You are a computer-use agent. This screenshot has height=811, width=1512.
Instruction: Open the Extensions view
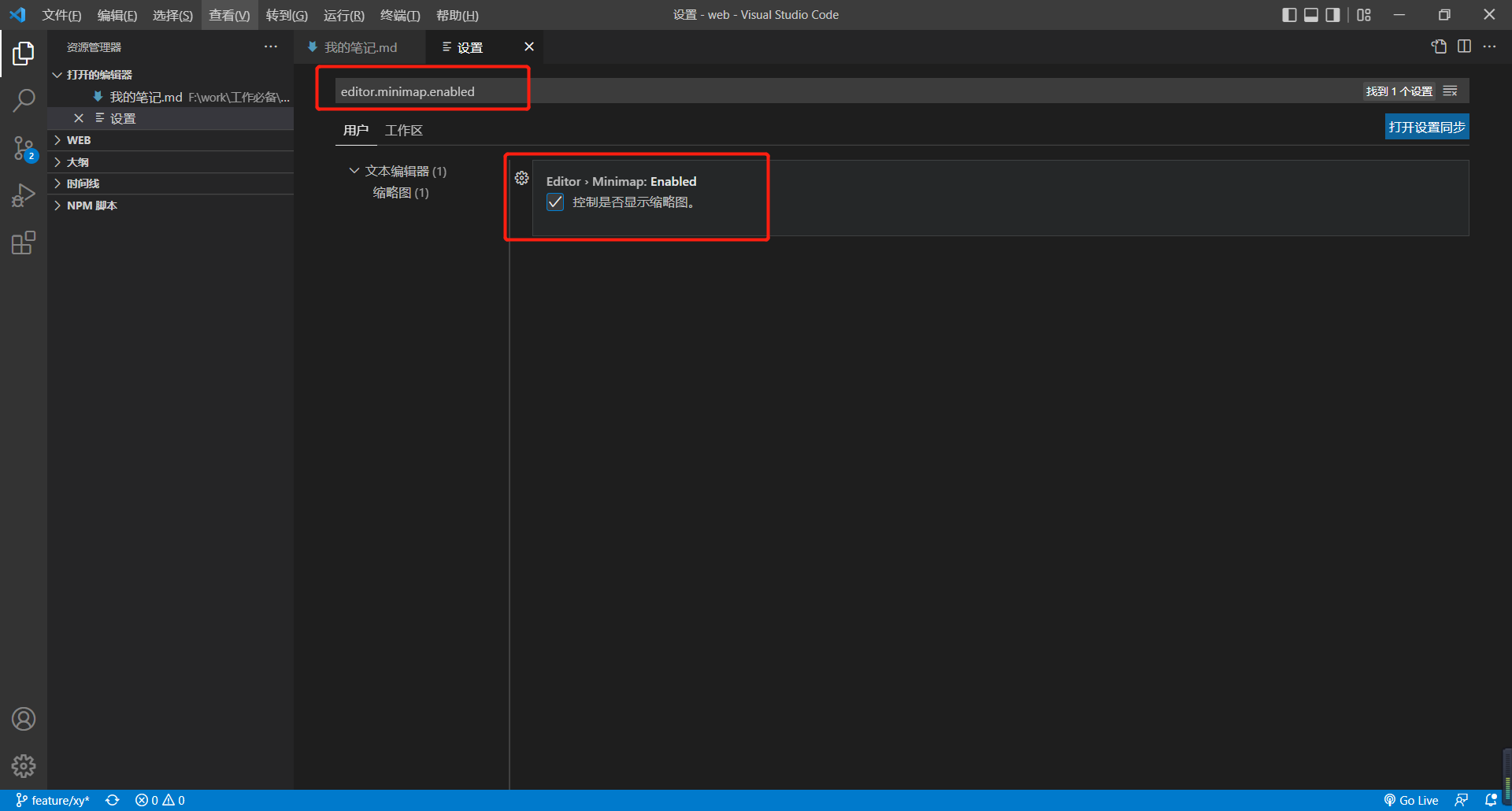[x=24, y=243]
